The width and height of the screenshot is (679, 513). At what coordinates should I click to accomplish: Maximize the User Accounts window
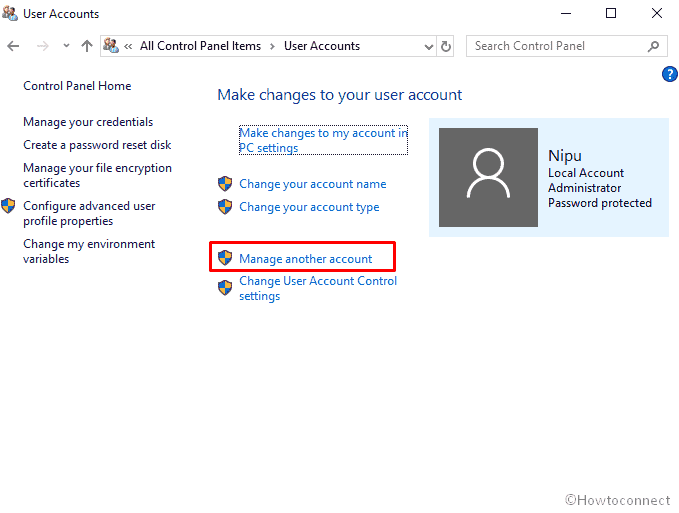(x=611, y=13)
